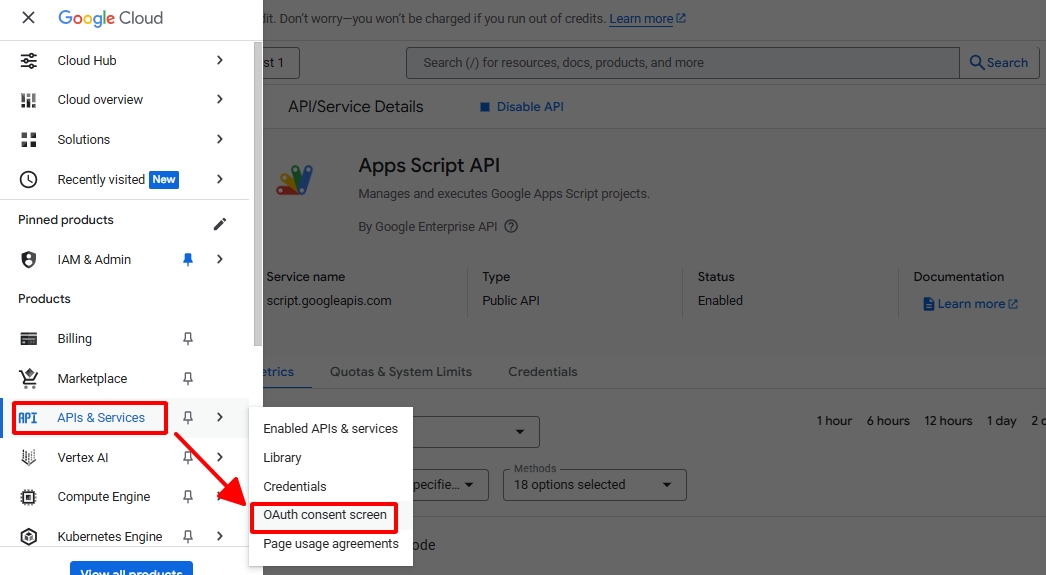Close the navigation menu with the X icon
Screen dimensions: 1046x575
pyautogui.click(x=28, y=17)
